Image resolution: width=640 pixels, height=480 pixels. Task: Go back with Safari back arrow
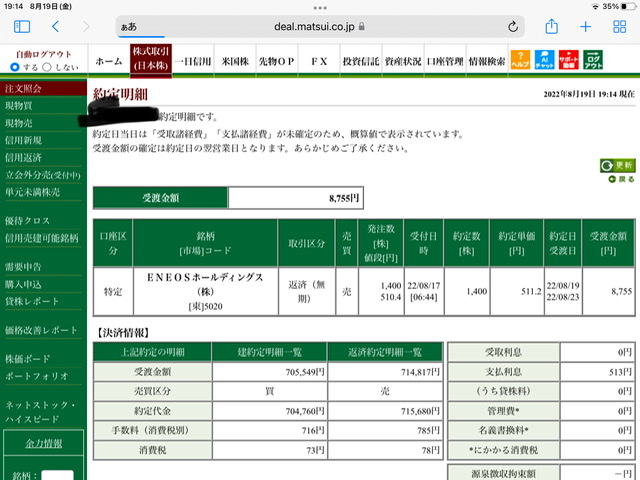(56, 27)
